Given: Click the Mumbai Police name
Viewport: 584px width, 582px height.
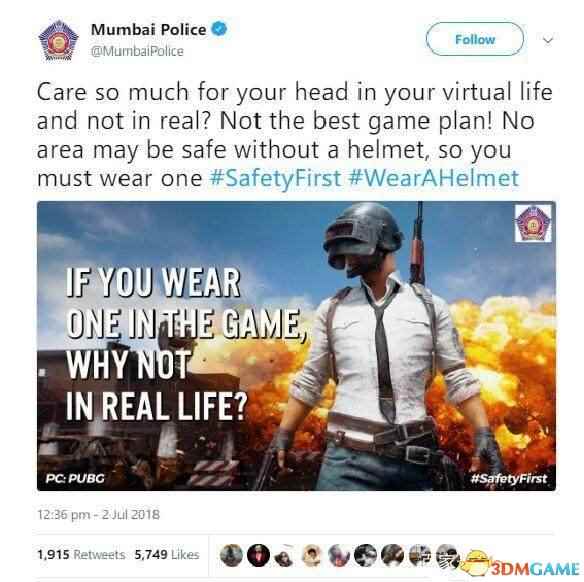Looking at the screenshot, I should coord(149,30).
